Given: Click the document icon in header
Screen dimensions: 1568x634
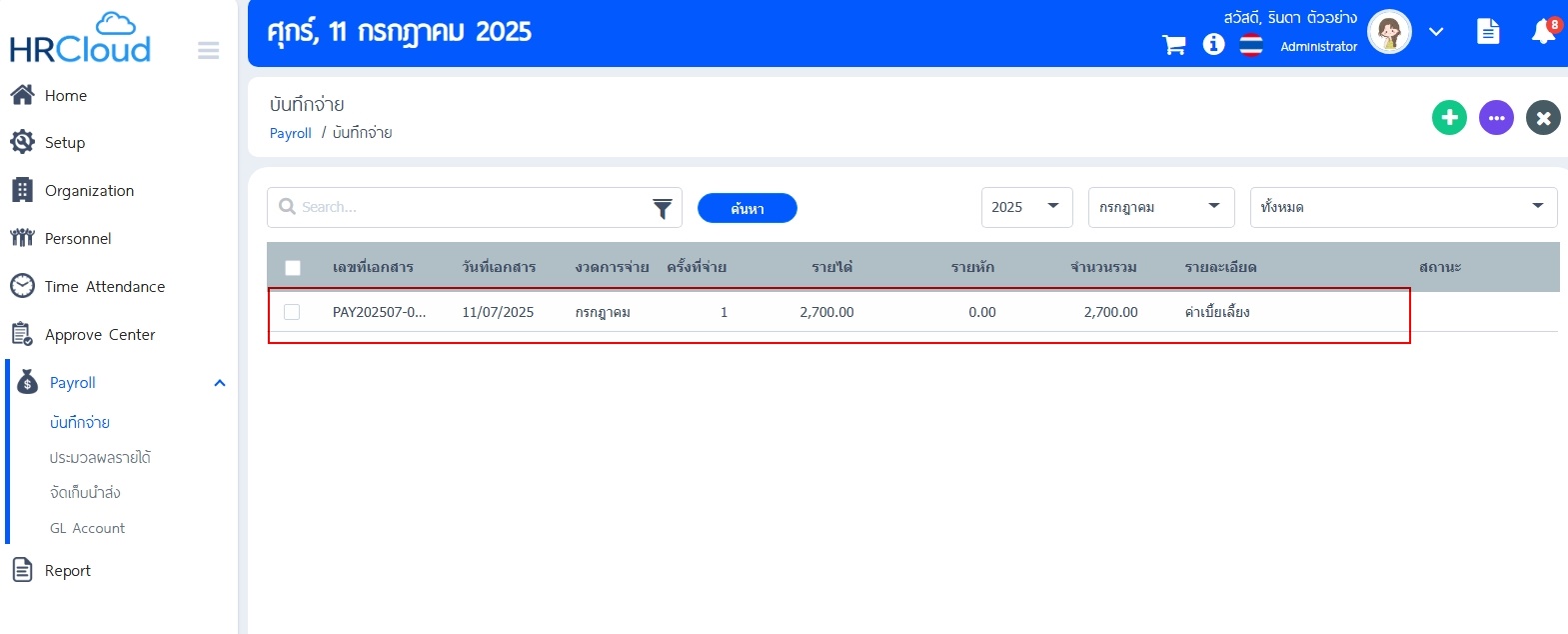Looking at the screenshot, I should [1488, 32].
